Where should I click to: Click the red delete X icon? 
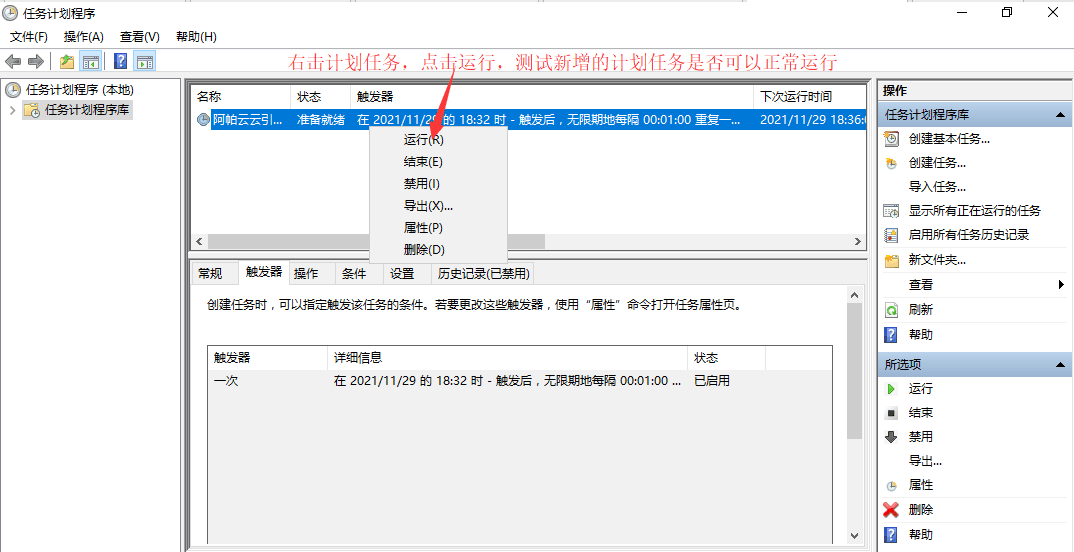[x=891, y=509]
